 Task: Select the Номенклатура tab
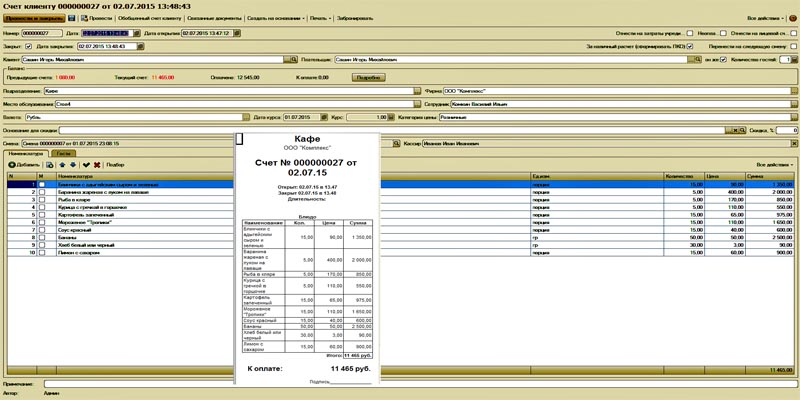[x=25, y=153]
